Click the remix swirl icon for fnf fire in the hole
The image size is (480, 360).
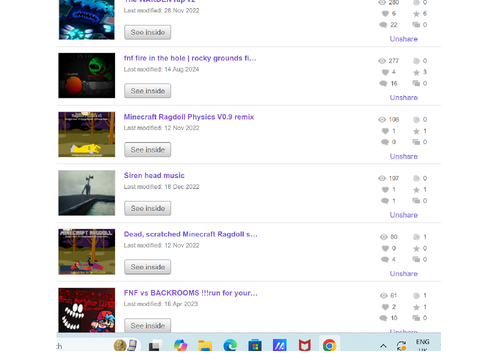(x=416, y=61)
